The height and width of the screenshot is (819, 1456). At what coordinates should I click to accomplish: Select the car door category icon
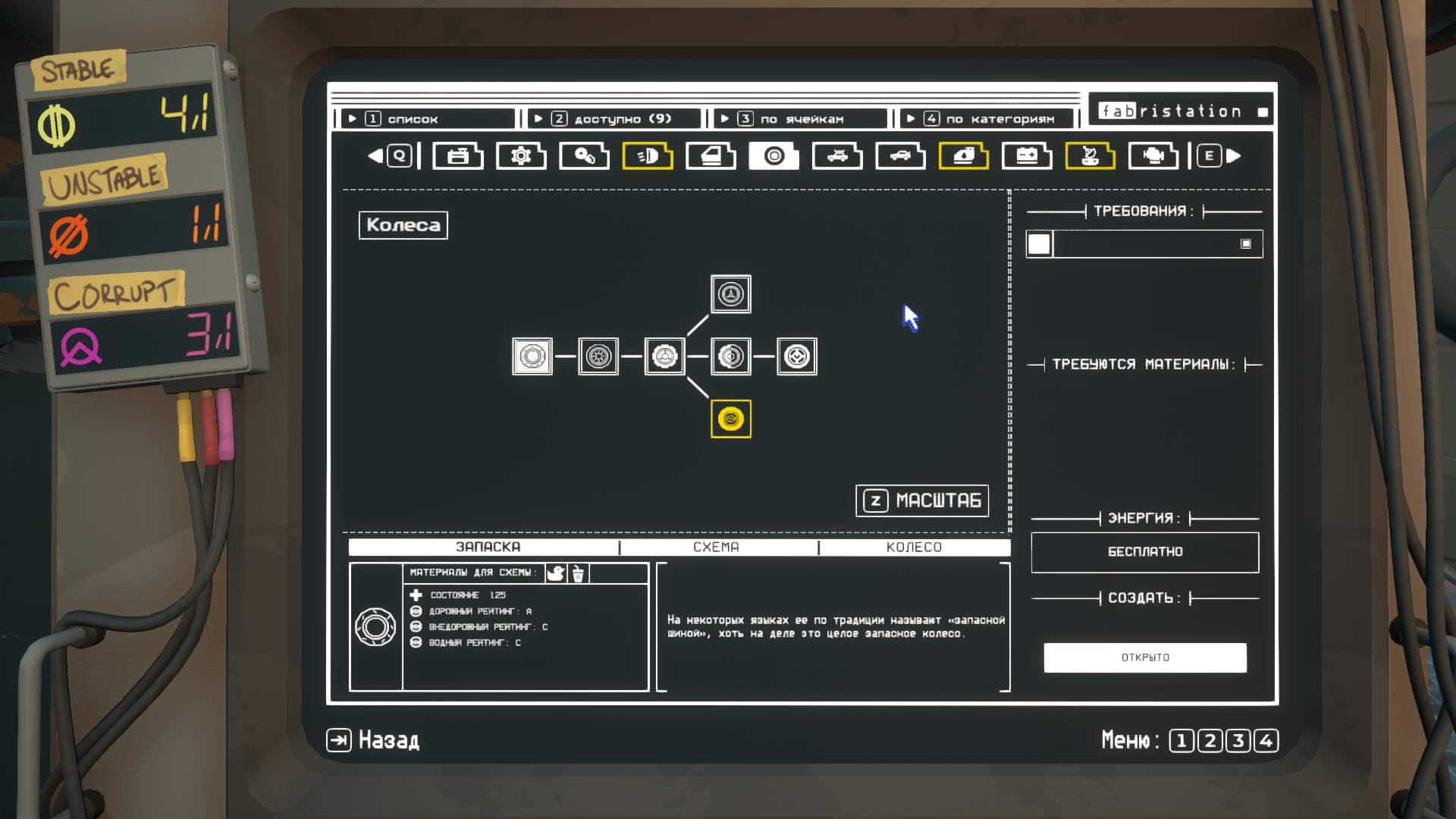tap(711, 156)
